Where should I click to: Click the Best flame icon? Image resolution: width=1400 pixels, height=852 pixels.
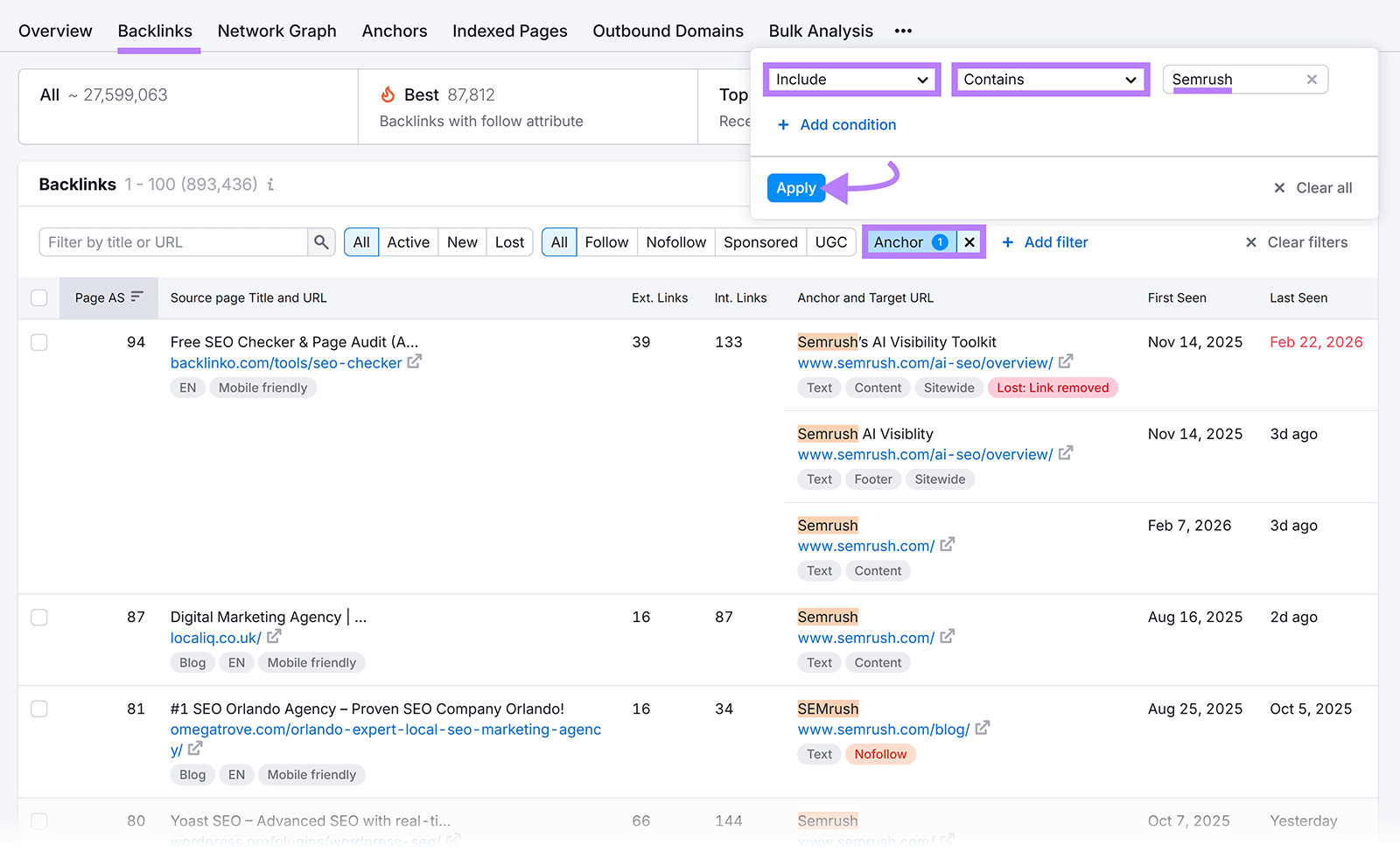[388, 94]
